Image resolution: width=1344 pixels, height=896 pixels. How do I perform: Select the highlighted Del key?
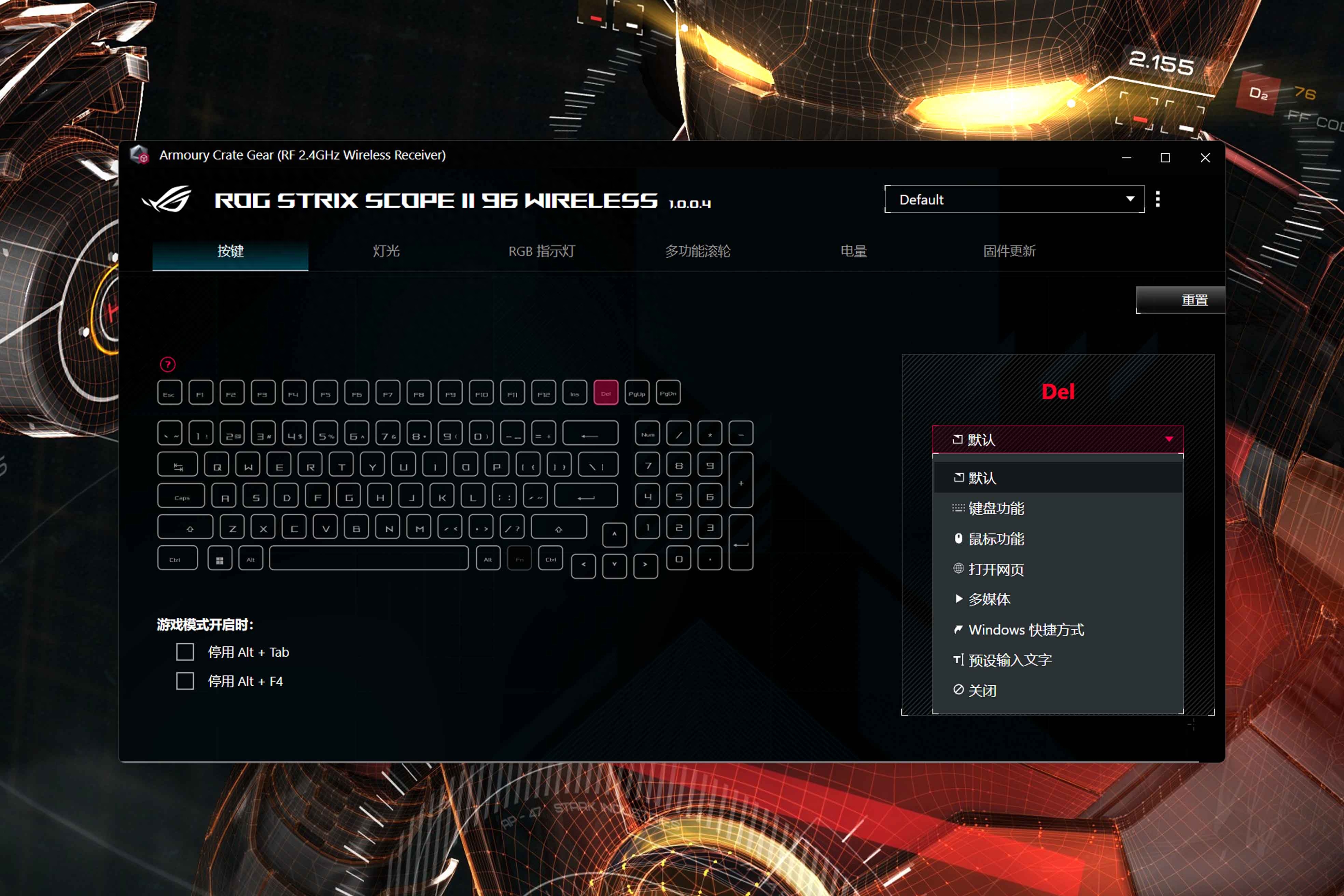(x=606, y=393)
